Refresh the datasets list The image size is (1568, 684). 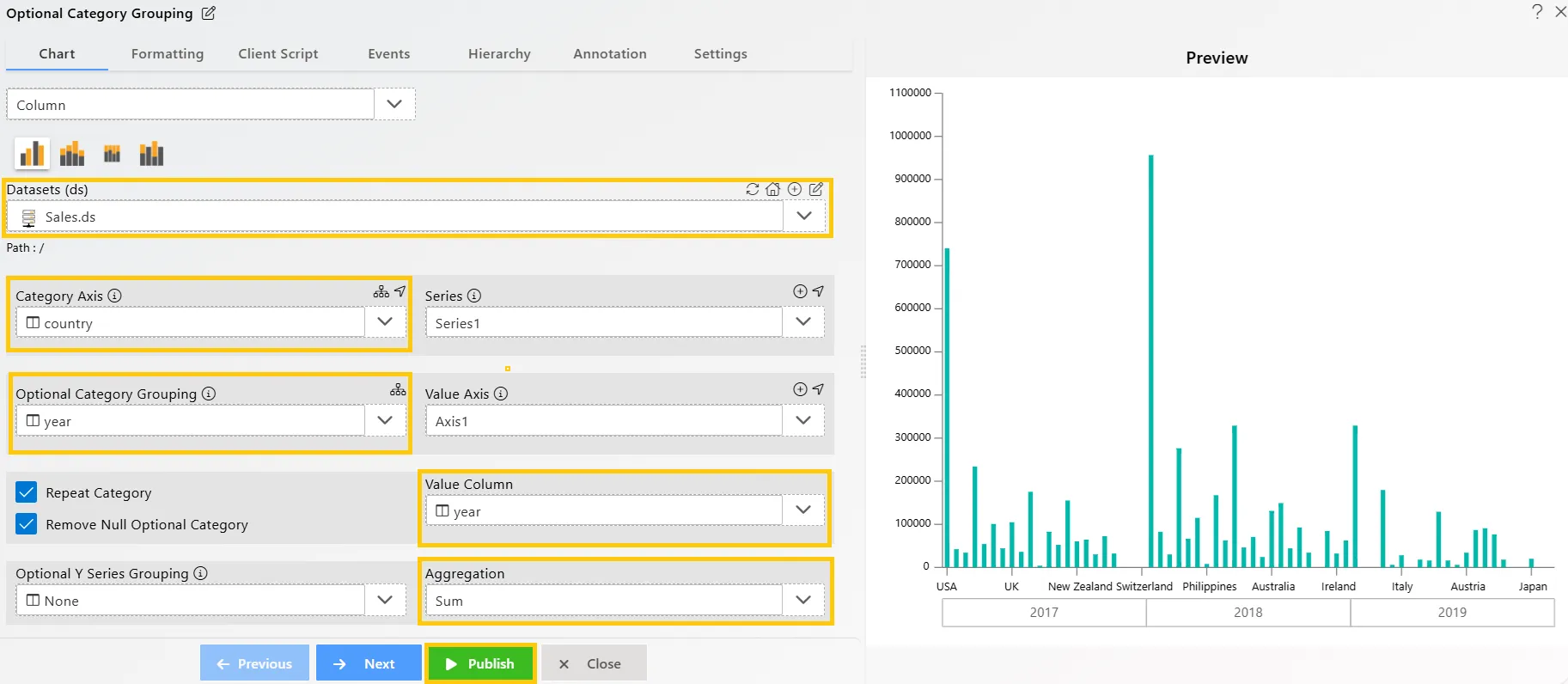(753, 189)
